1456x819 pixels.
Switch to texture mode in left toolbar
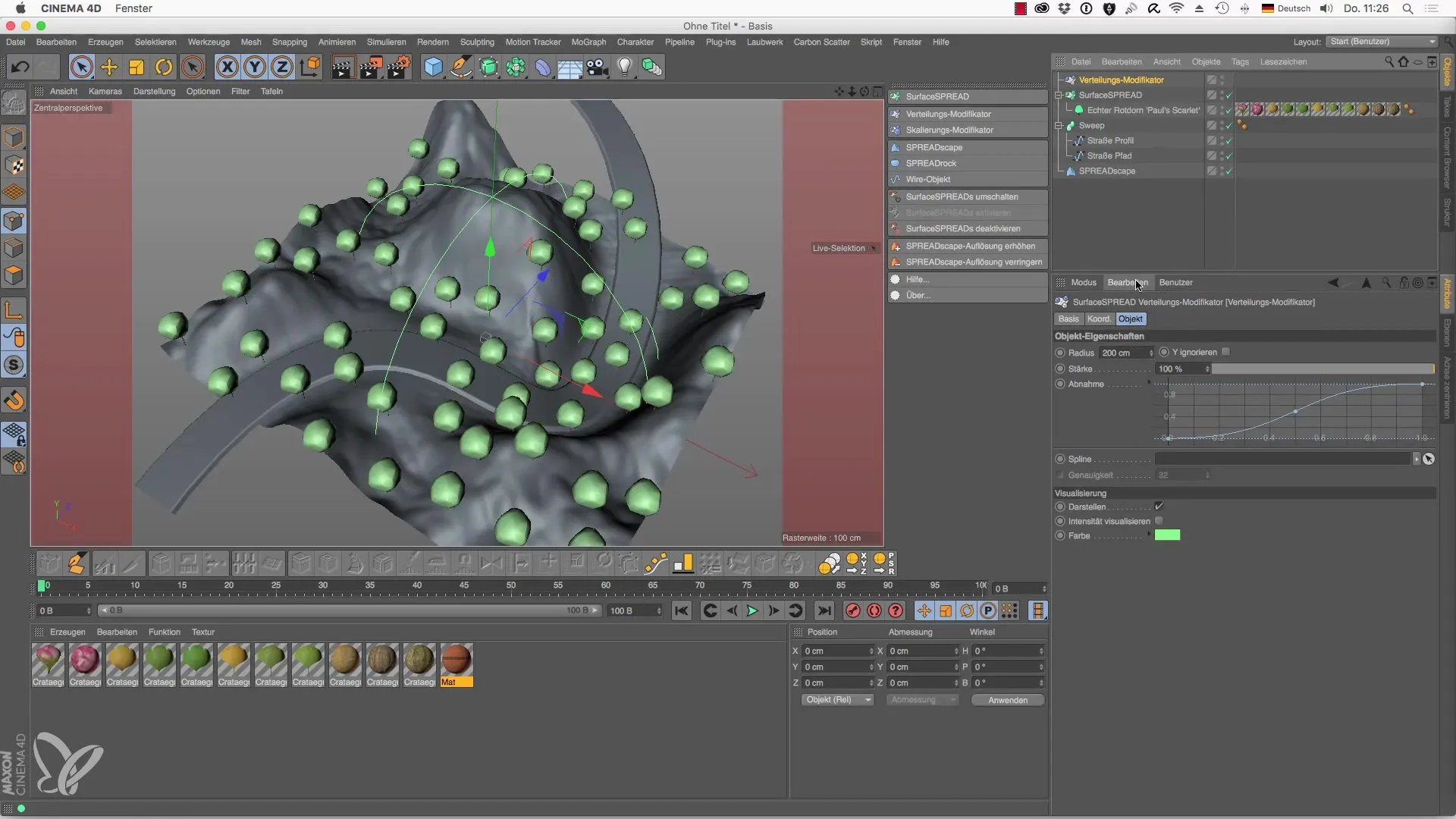[x=14, y=166]
